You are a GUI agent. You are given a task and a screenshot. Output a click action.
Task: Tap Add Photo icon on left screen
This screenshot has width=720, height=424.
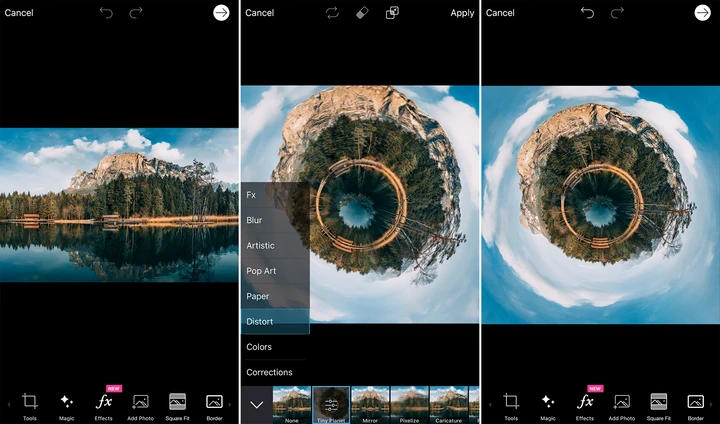(141, 401)
